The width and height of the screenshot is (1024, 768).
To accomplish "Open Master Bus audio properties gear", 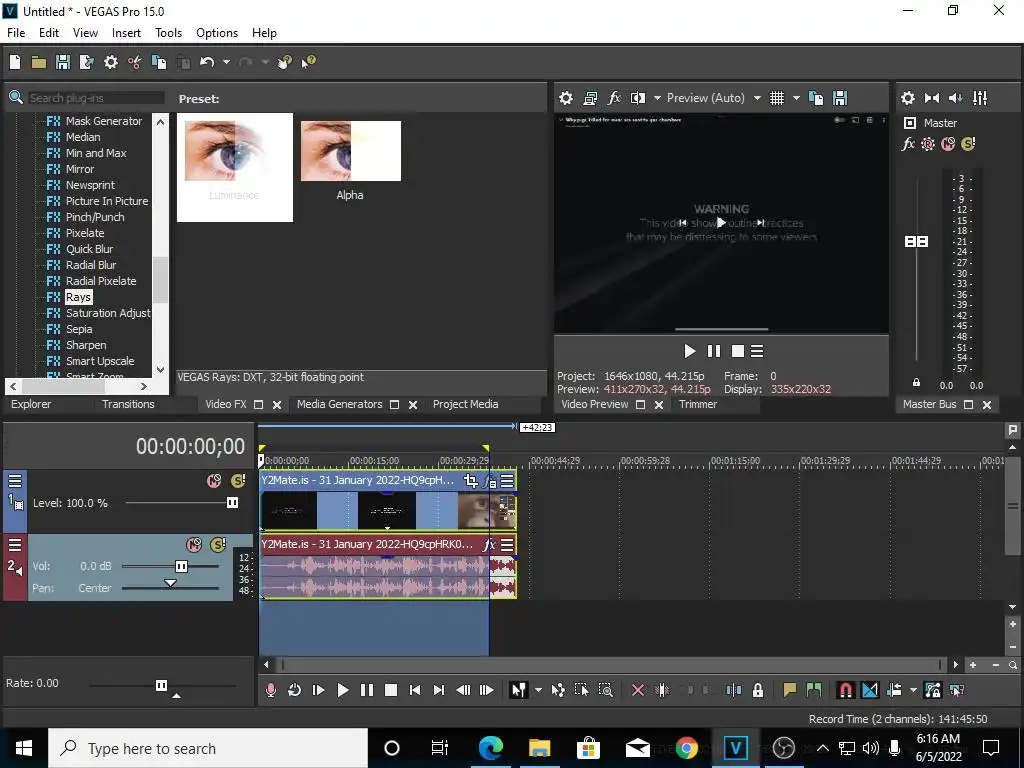I will (x=908, y=98).
